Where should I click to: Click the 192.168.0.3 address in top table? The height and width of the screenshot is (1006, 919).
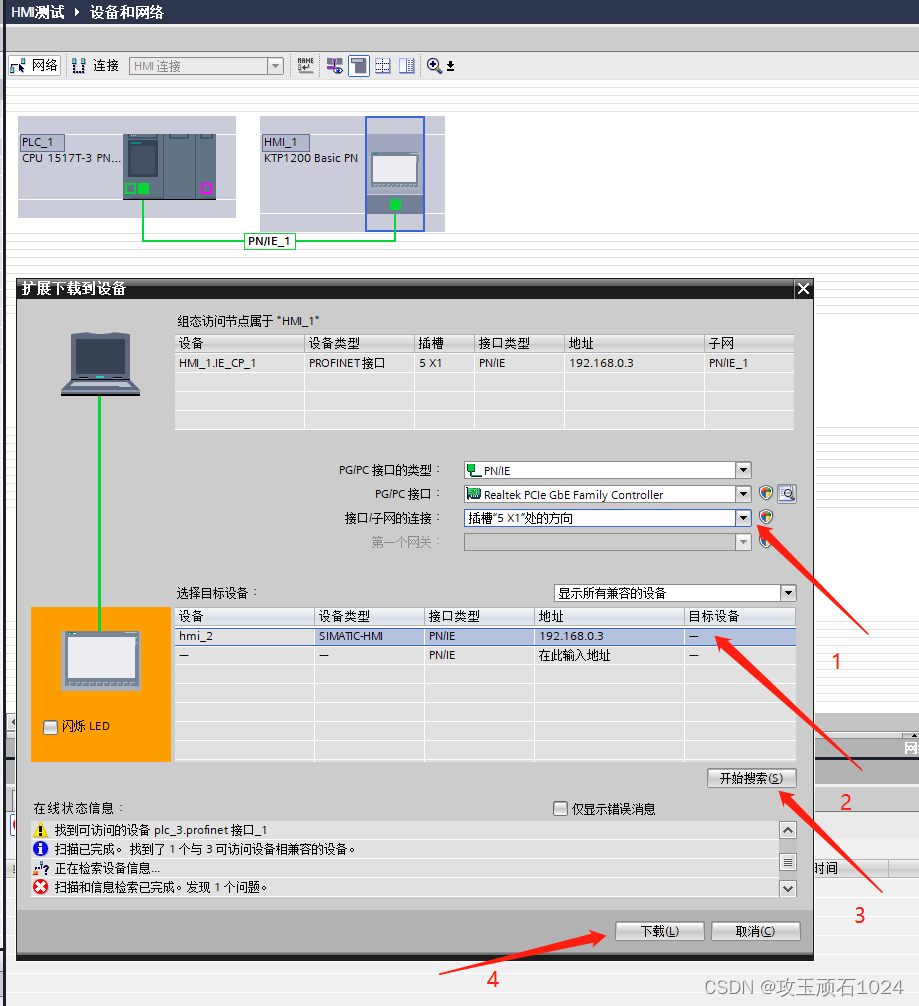601,363
